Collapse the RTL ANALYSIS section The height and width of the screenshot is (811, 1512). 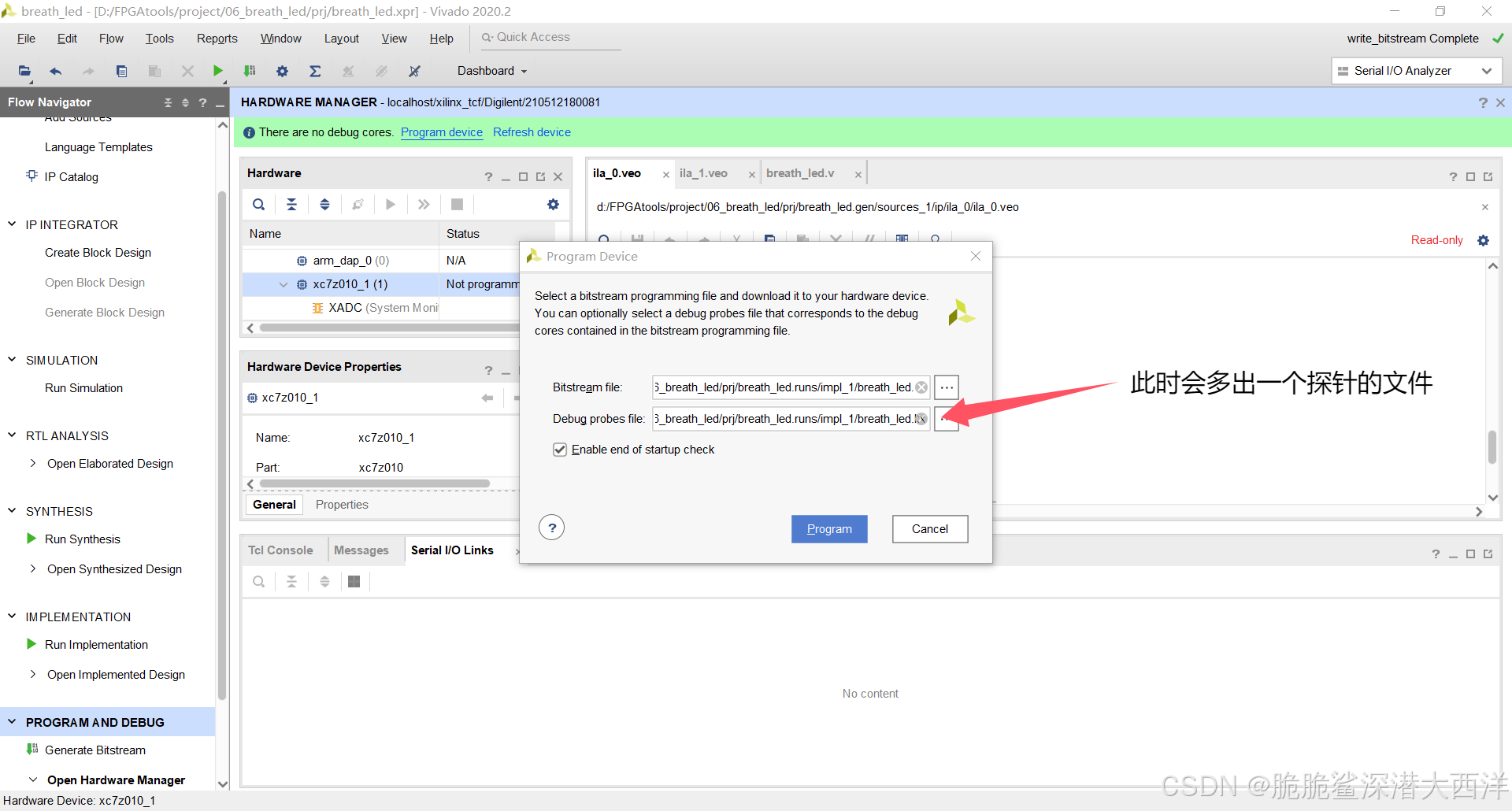(12, 435)
